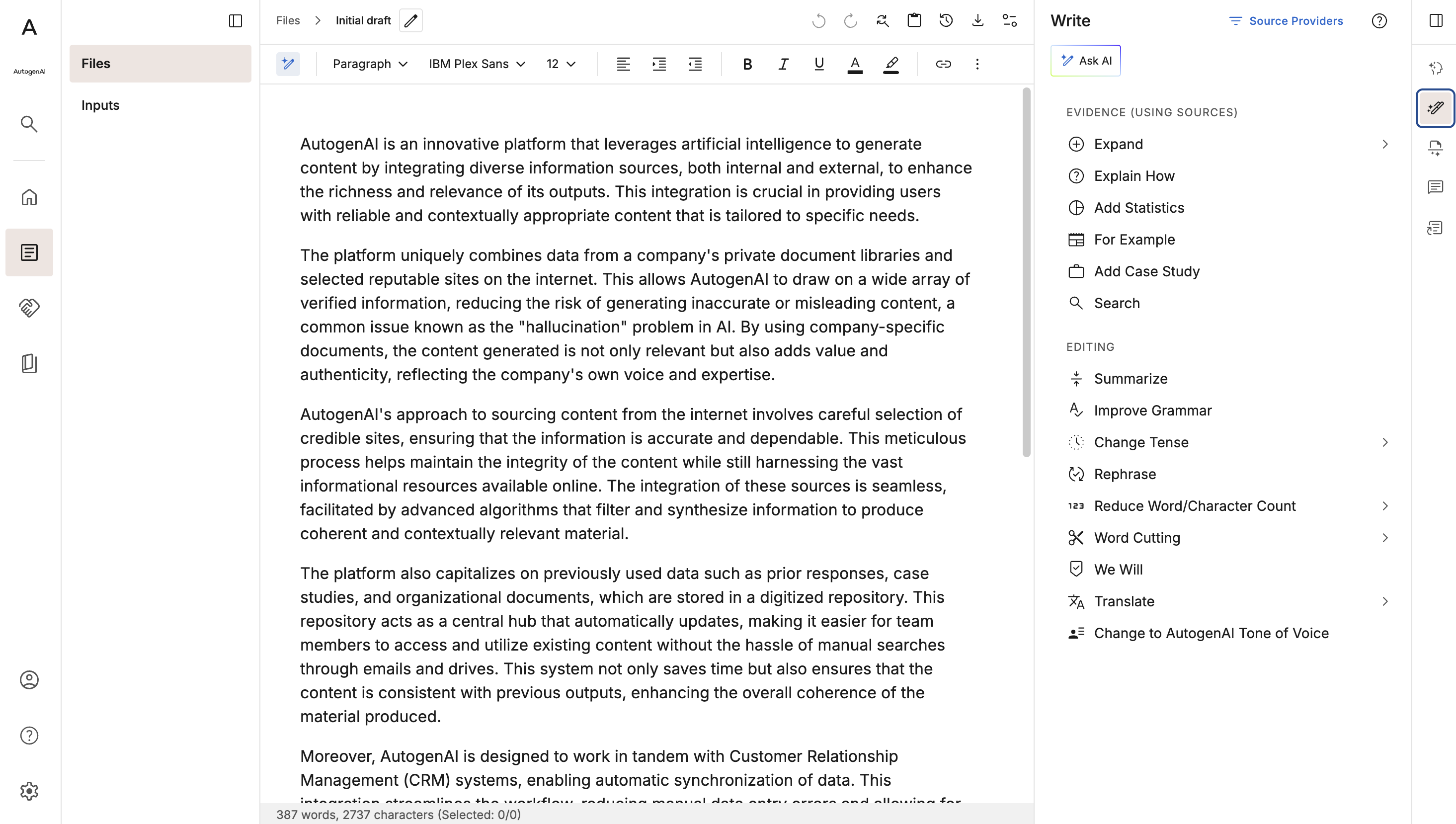Open the text color picker
This screenshot has width=1456, height=824.
click(x=855, y=64)
